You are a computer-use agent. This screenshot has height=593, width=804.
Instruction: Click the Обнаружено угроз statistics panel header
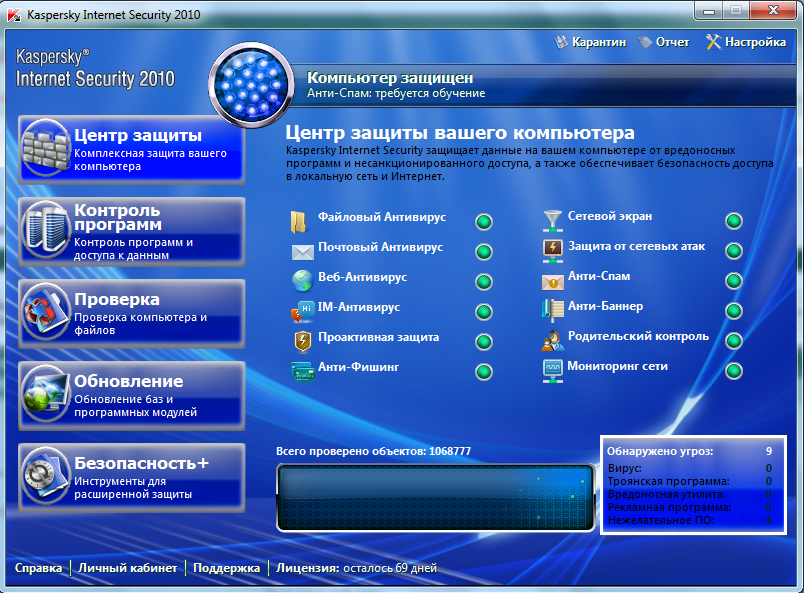[x=690, y=451]
